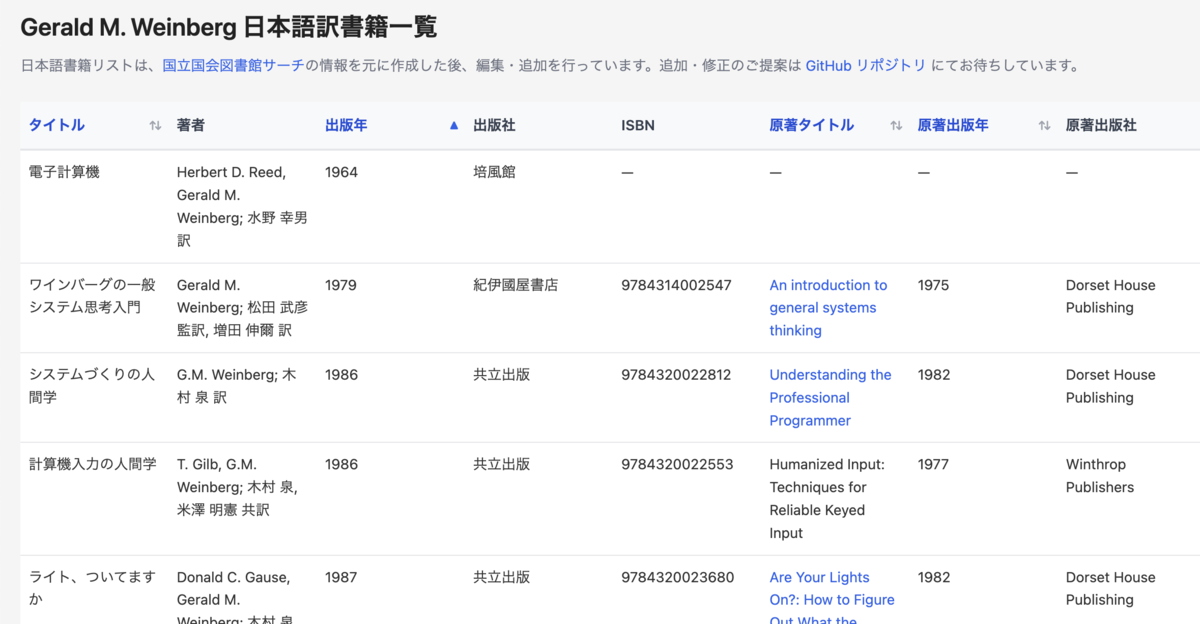Click original year 1982 in システムづくりの人間学 row
The width and height of the screenshot is (1200, 624).
pyautogui.click(x=934, y=375)
